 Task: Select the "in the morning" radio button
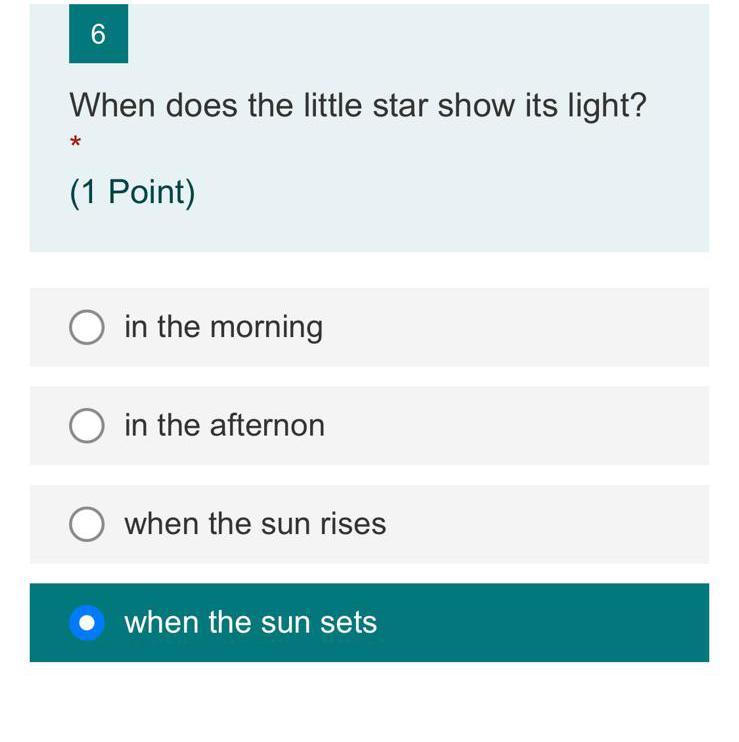(87, 327)
